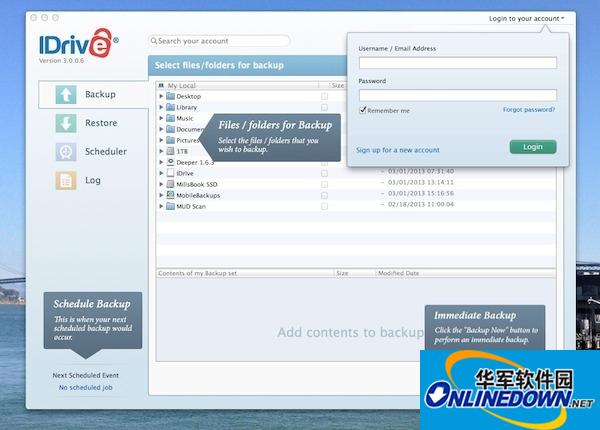This screenshot has height=430, width=600.
Task: Click the lower pane Size column header
Action: click(x=342, y=273)
